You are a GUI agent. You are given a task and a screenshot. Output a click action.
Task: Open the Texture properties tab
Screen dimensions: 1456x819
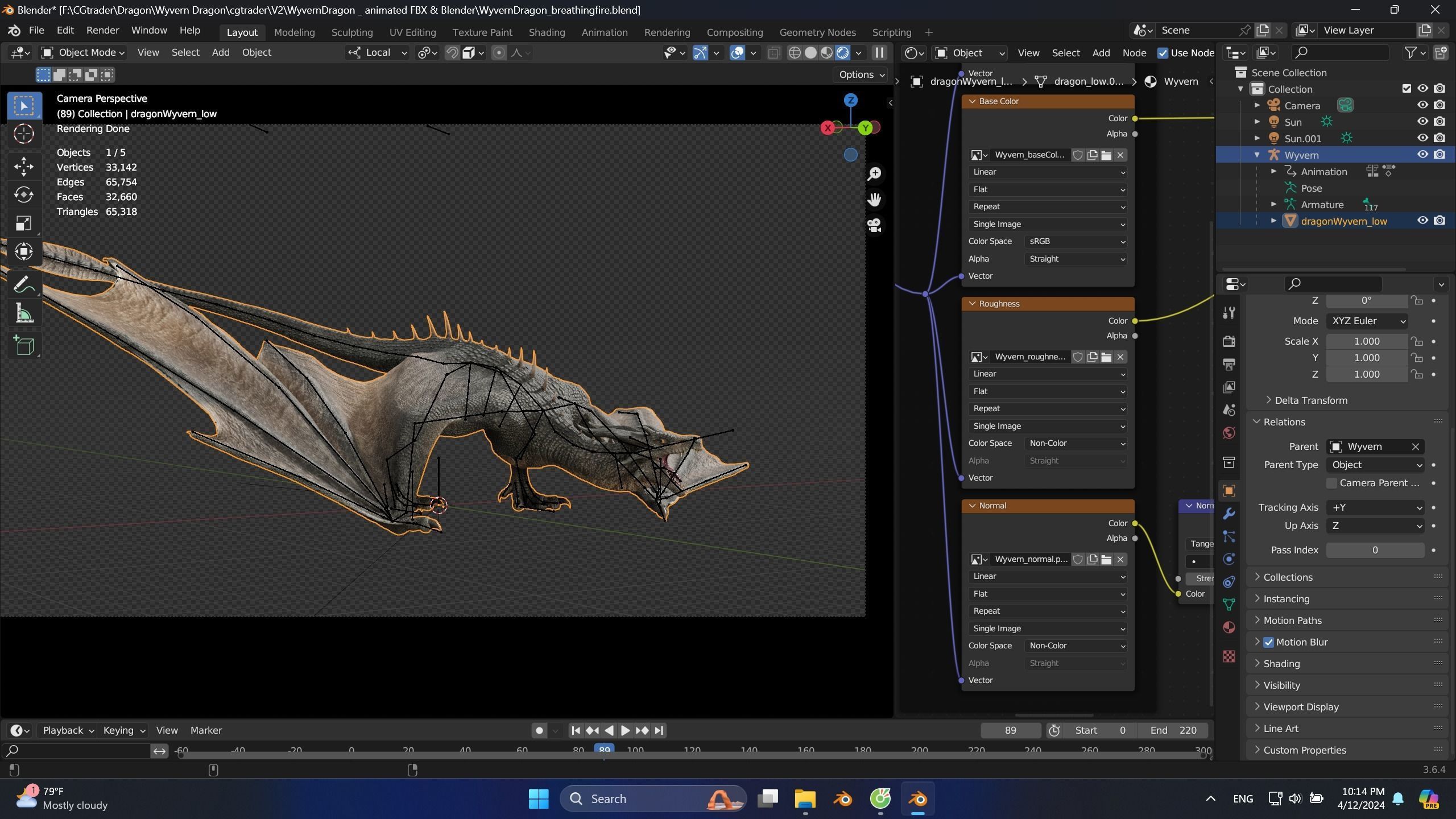click(x=1228, y=656)
